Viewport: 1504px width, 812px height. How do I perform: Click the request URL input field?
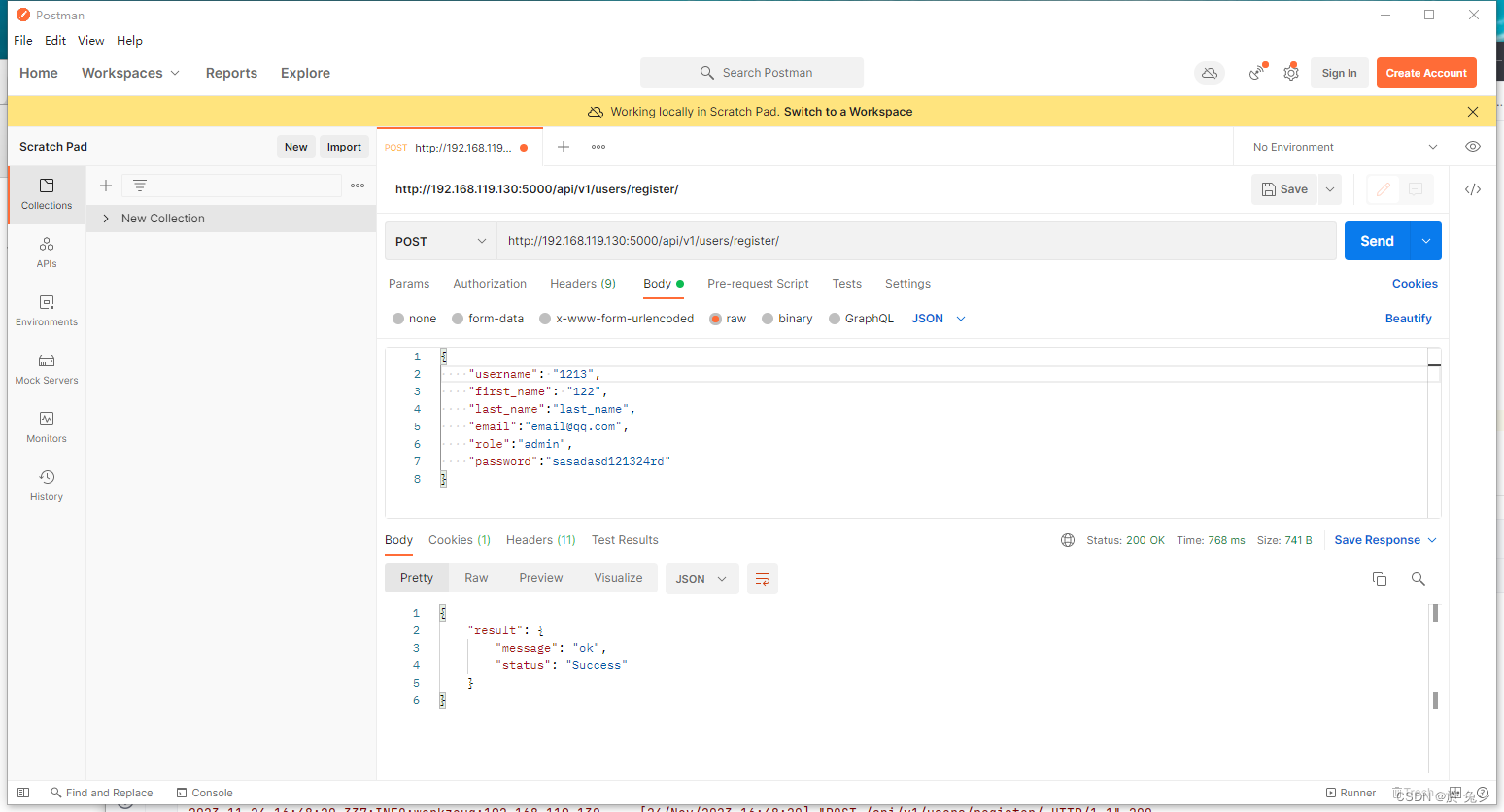[x=916, y=241]
